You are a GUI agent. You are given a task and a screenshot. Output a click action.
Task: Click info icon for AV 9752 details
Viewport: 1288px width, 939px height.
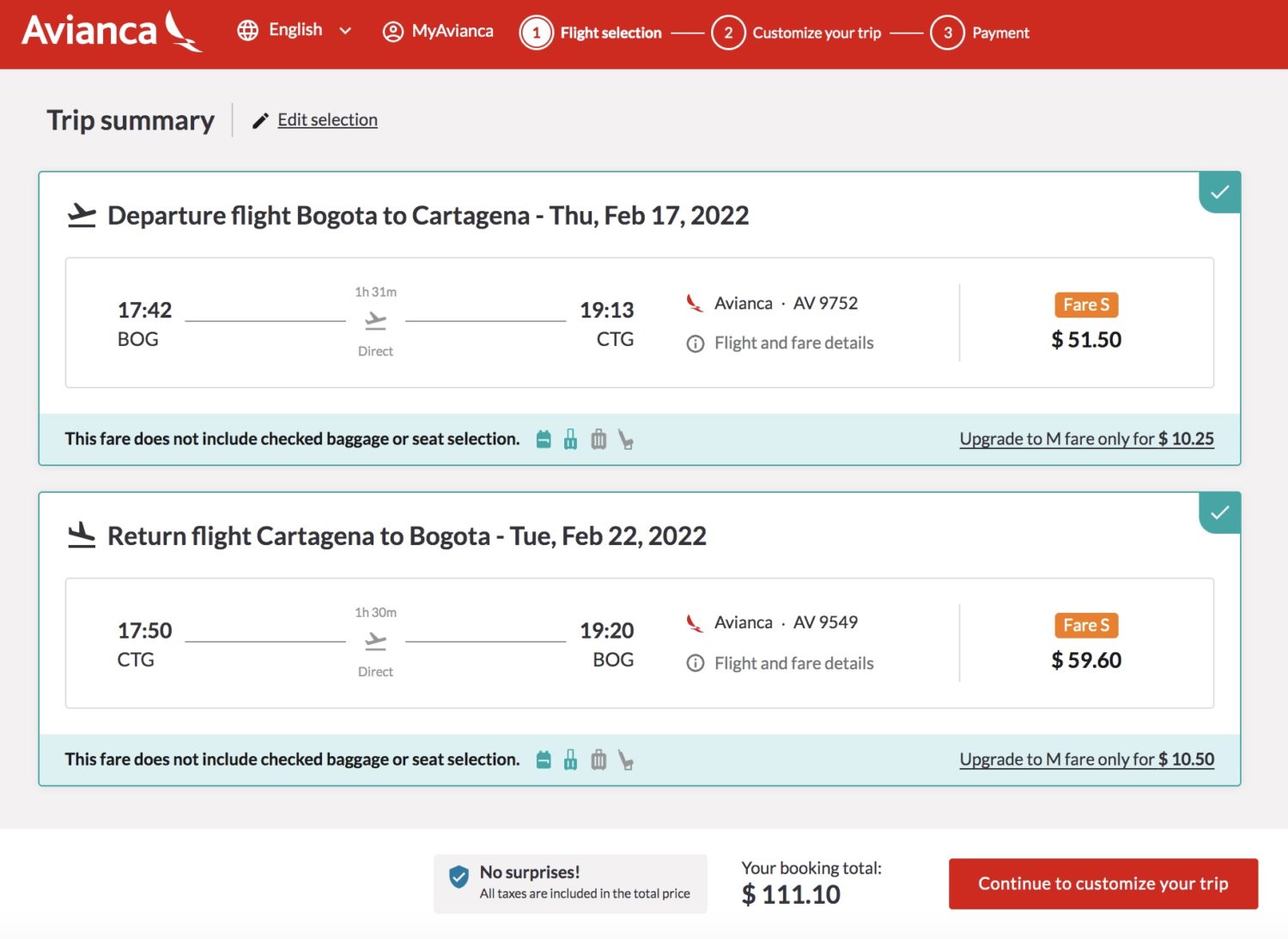(x=696, y=344)
